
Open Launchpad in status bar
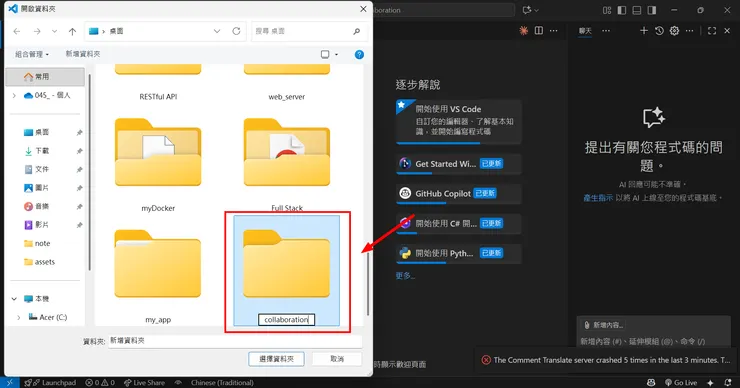(x=50, y=383)
